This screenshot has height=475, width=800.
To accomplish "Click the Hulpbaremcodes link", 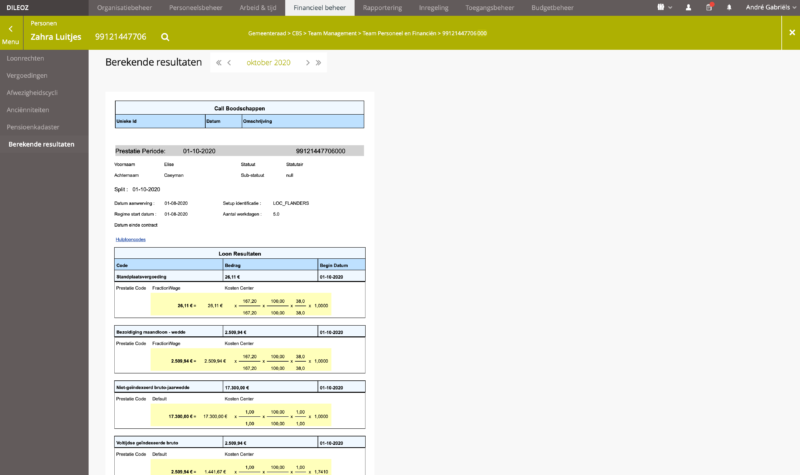I will (x=130, y=239).
